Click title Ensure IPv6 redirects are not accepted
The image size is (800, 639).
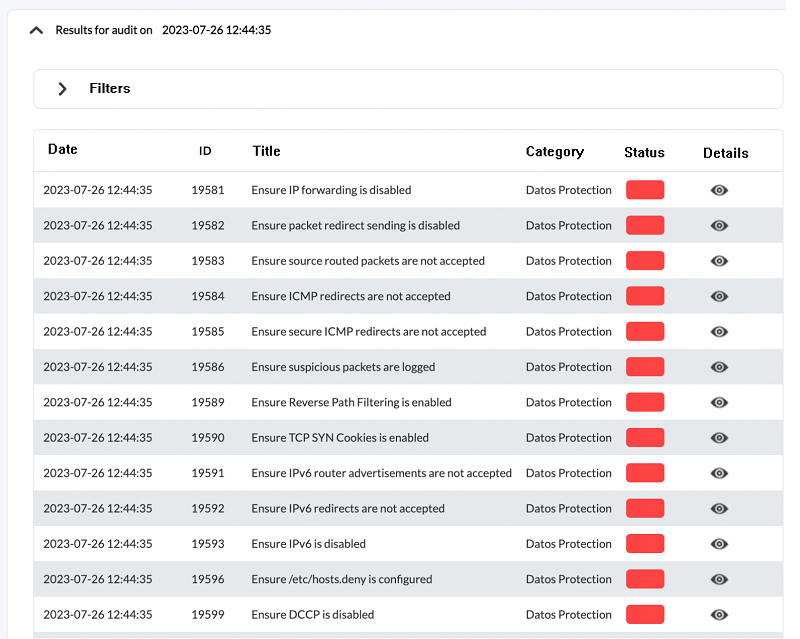click(x=348, y=508)
